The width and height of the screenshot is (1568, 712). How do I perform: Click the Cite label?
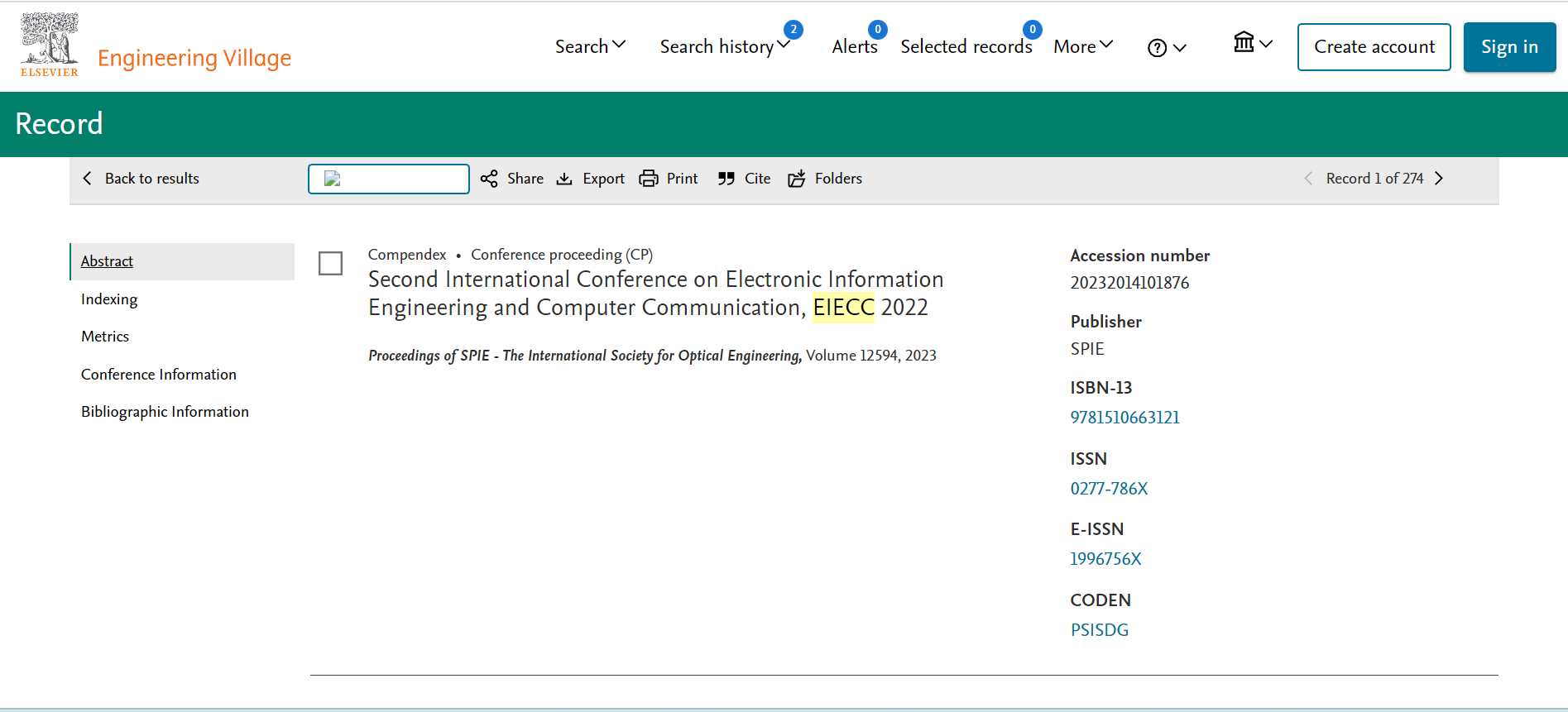[757, 179]
